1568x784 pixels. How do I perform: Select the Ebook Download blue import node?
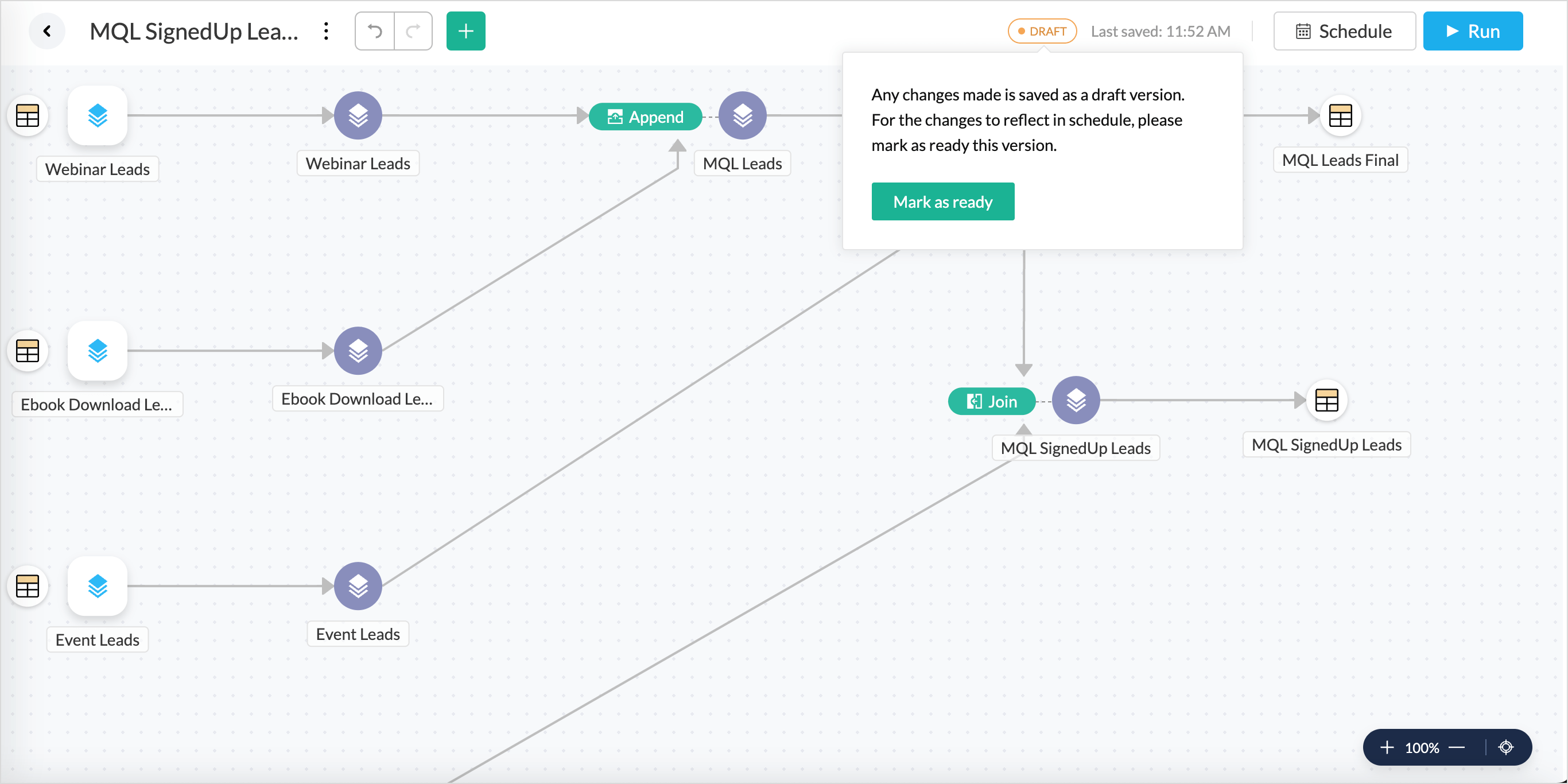(x=98, y=351)
